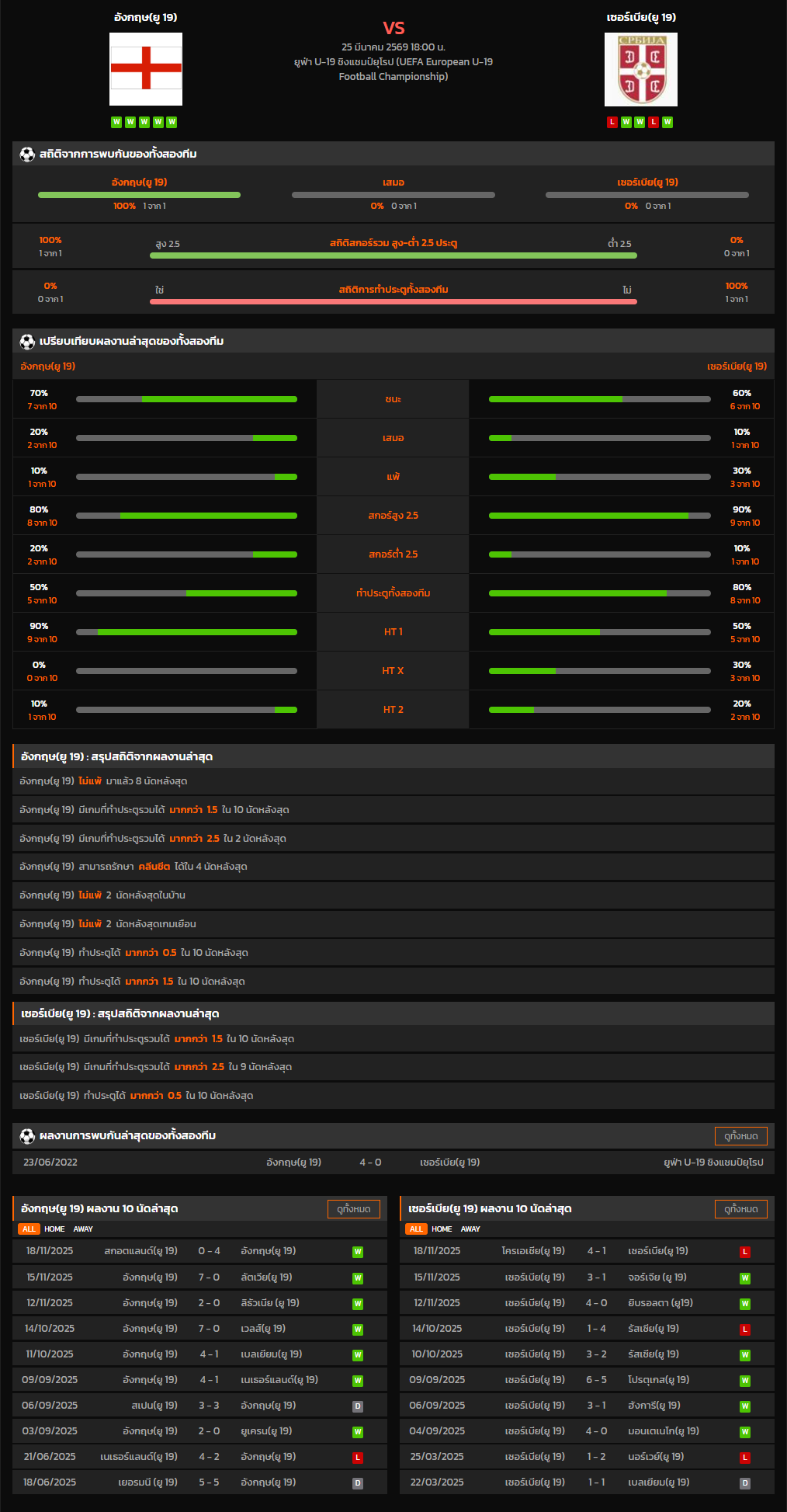Click the green W badge in Scotland 0-4 England row
Image resolution: width=787 pixels, height=1512 pixels.
click(x=358, y=1252)
